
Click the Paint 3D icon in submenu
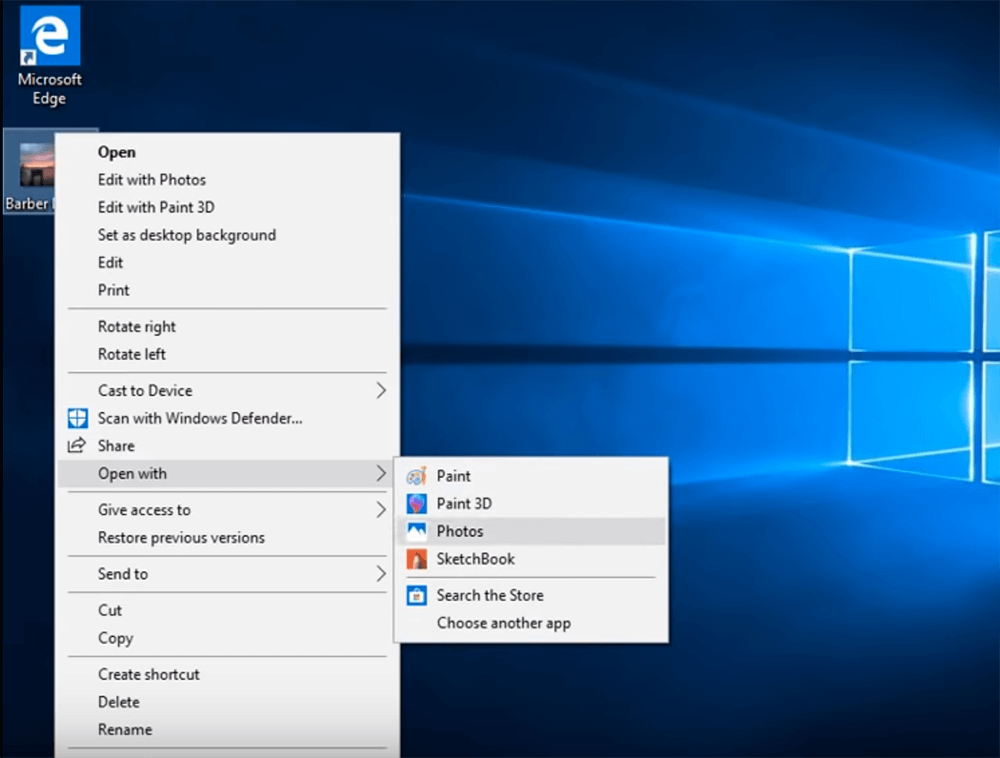pos(416,504)
